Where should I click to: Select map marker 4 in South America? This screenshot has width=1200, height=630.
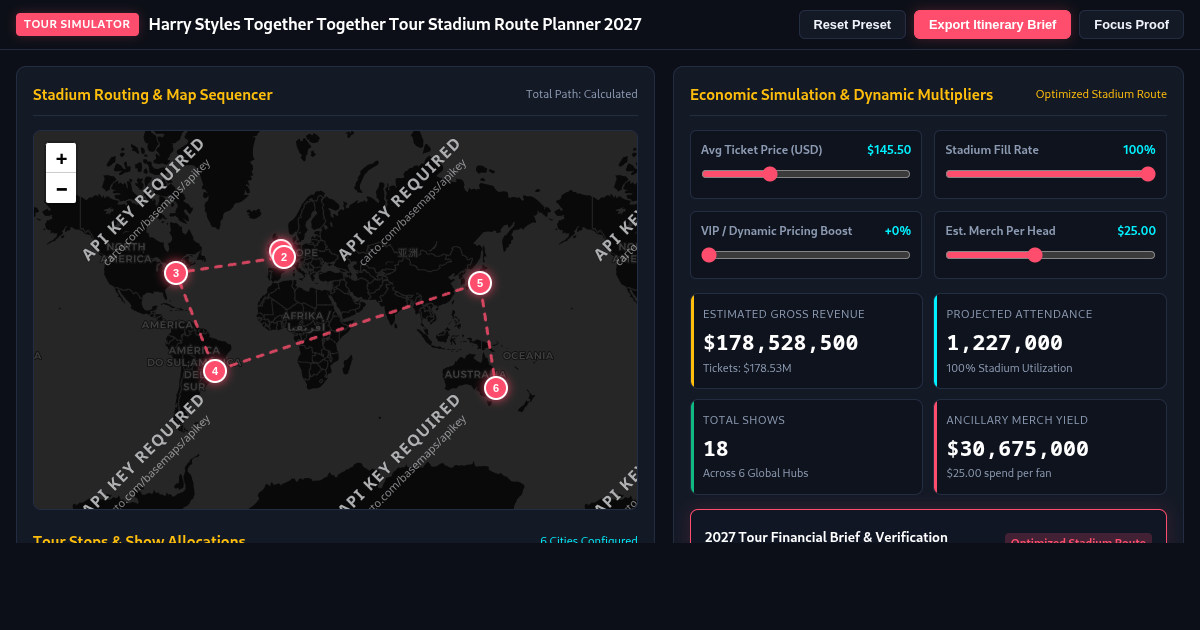215,371
